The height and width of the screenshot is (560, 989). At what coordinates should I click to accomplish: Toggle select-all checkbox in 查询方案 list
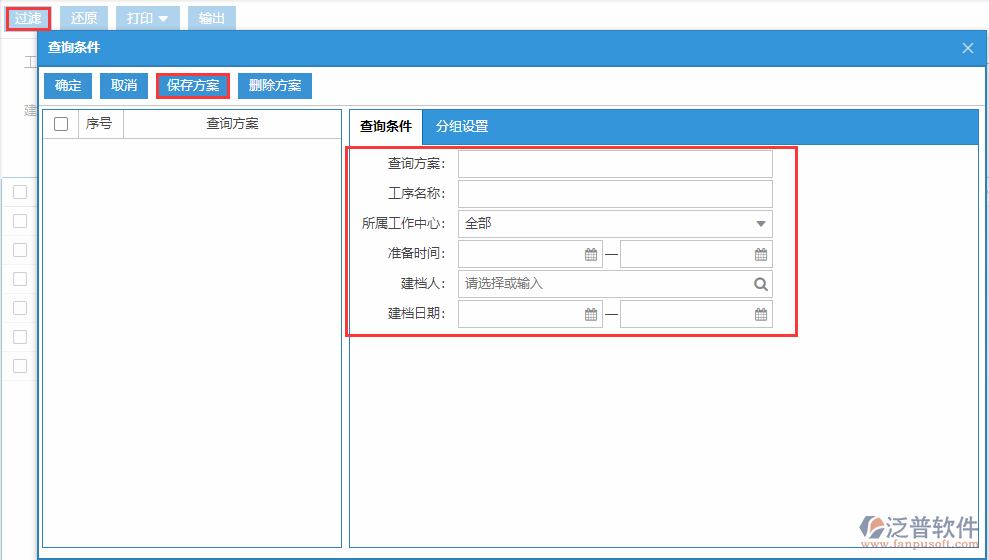61,124
